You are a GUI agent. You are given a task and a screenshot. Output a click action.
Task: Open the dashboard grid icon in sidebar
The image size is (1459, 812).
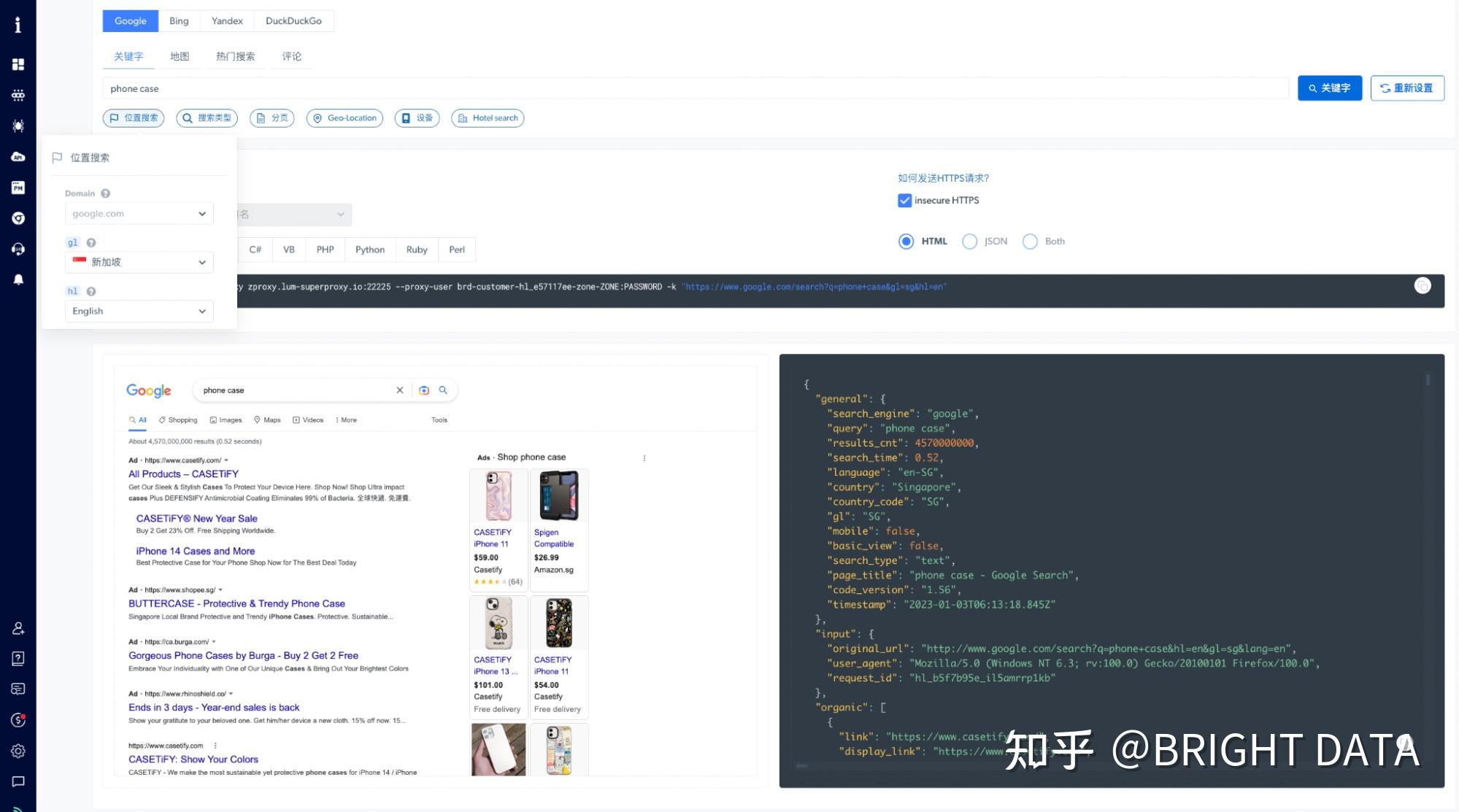[x=18, y=64]
